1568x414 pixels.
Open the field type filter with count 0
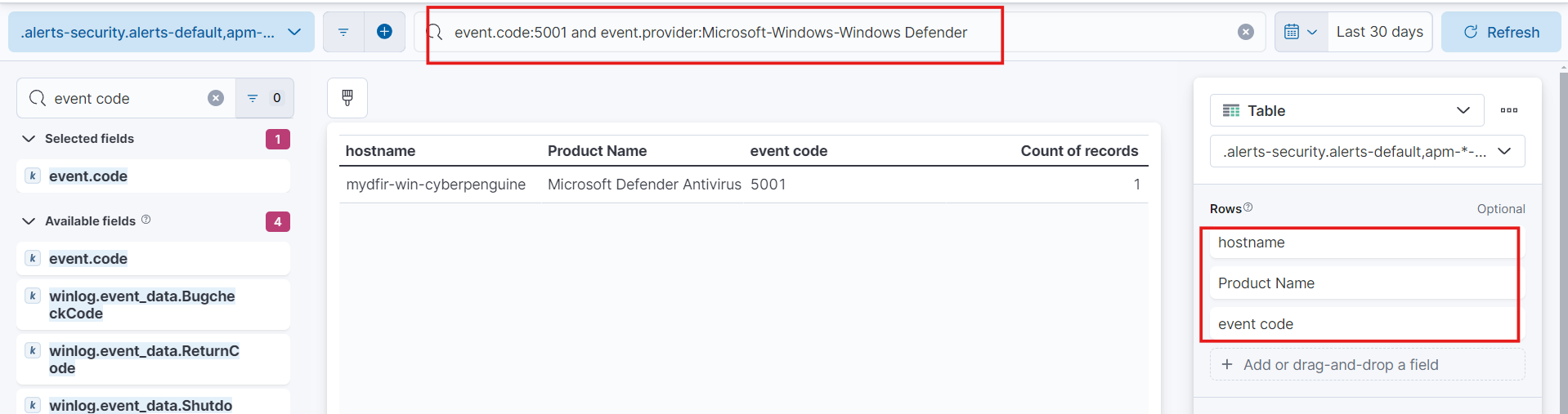265,98
